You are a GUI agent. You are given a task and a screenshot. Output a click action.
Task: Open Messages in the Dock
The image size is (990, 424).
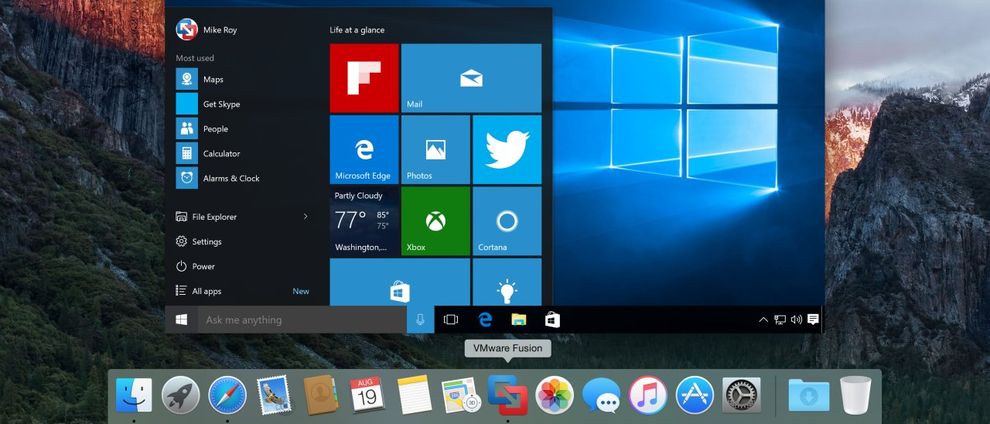pyautogui.click(x=601, y=395)
